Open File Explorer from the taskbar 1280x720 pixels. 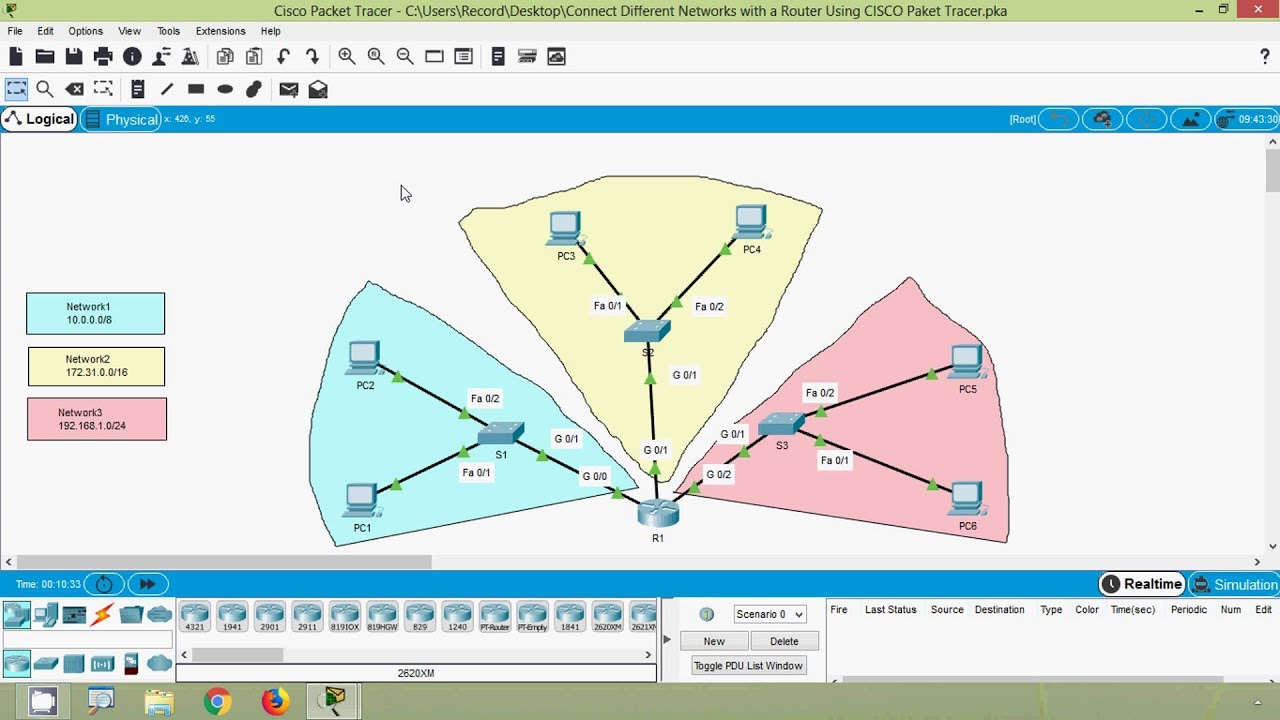(159, 701)
